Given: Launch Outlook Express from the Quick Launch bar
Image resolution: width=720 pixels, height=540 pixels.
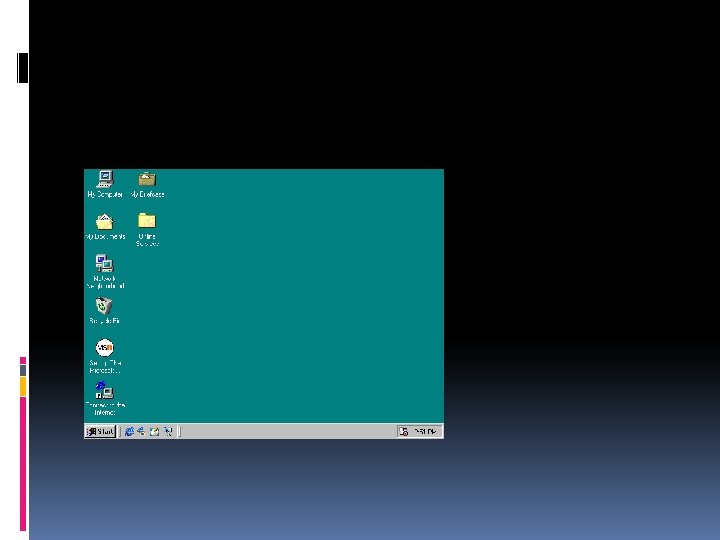Looking at the screenshot, I should click(141, 431).
